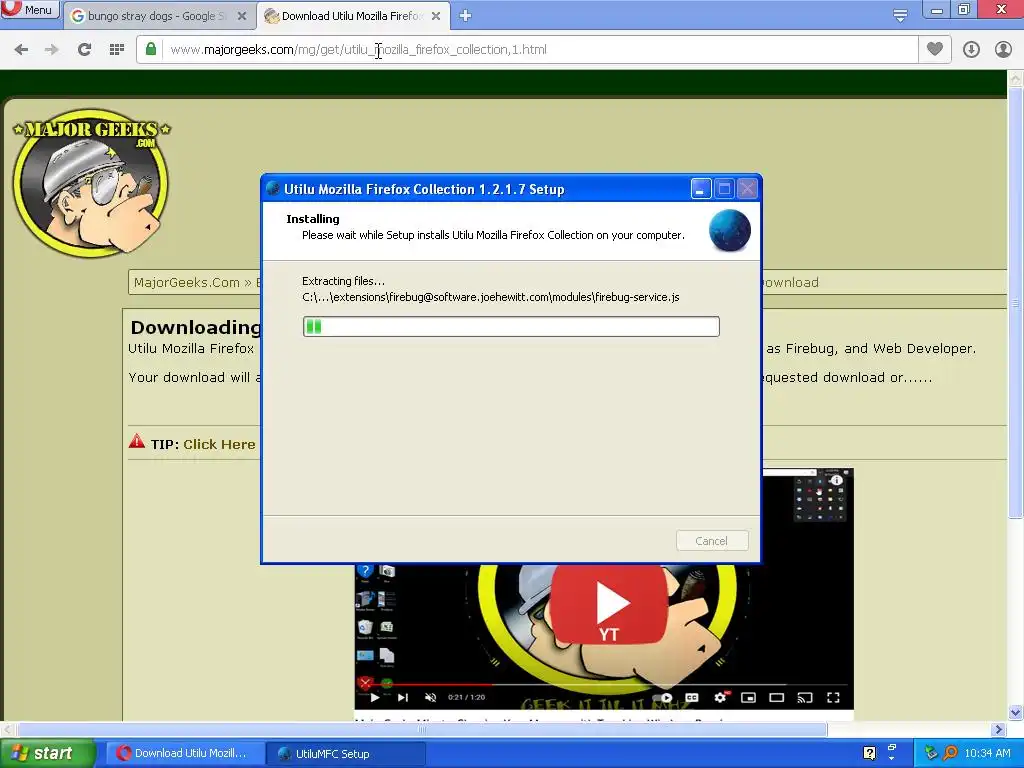
Task: Click the 10:34 AM system clock
Action: (x=987, y=753)
